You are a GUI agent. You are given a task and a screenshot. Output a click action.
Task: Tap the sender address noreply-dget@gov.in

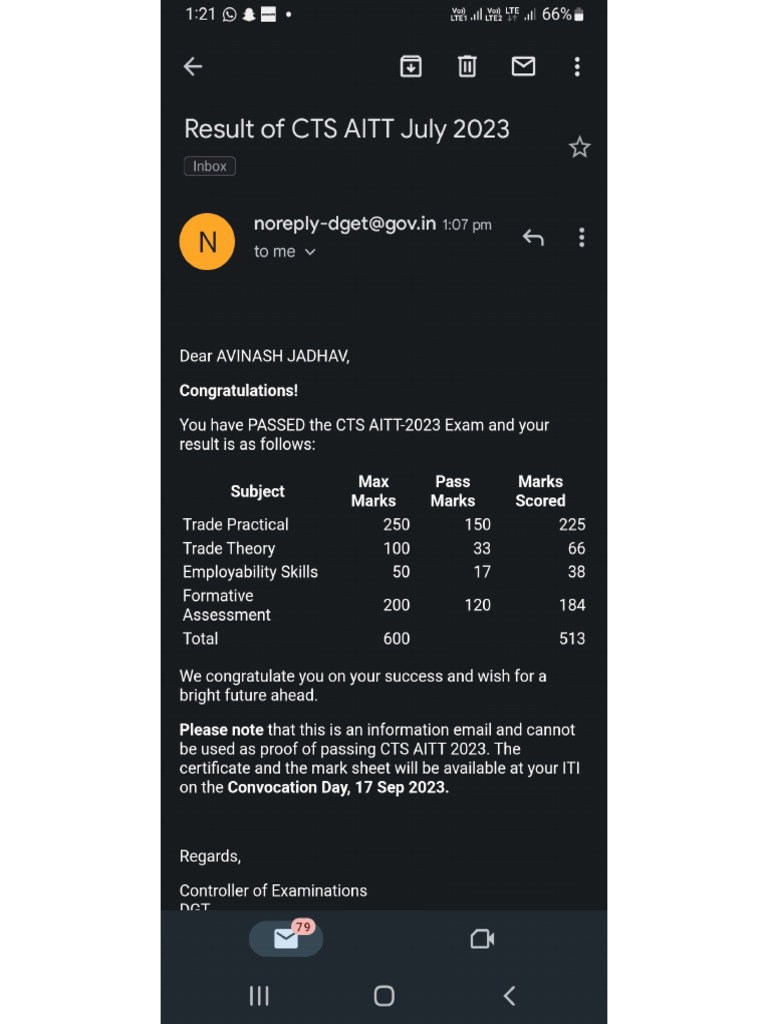coord(344,224)
